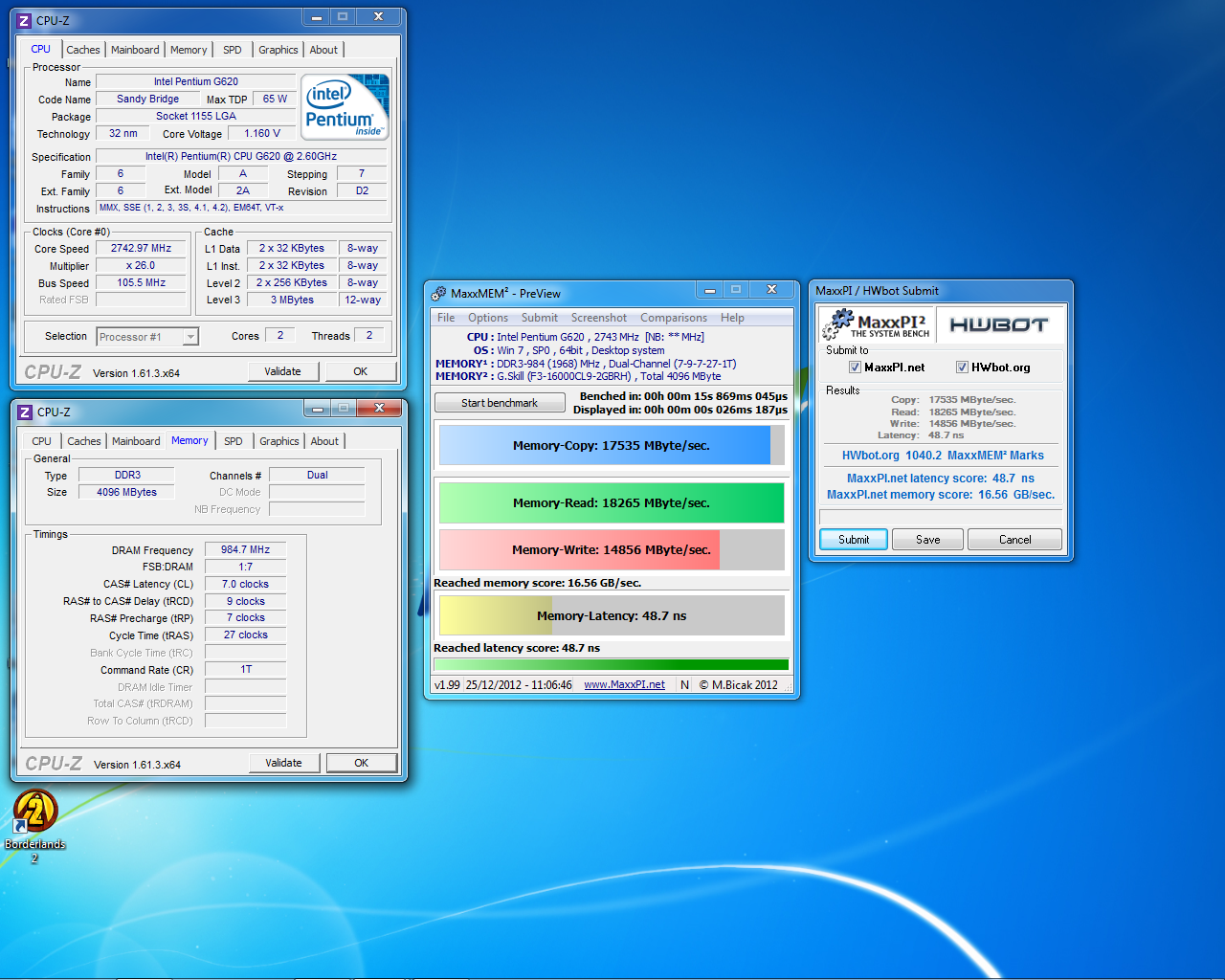Click the CAS# Latency value 7.0 clocks
Viewport: 1225px width, 980px height.
coord(246,584)
